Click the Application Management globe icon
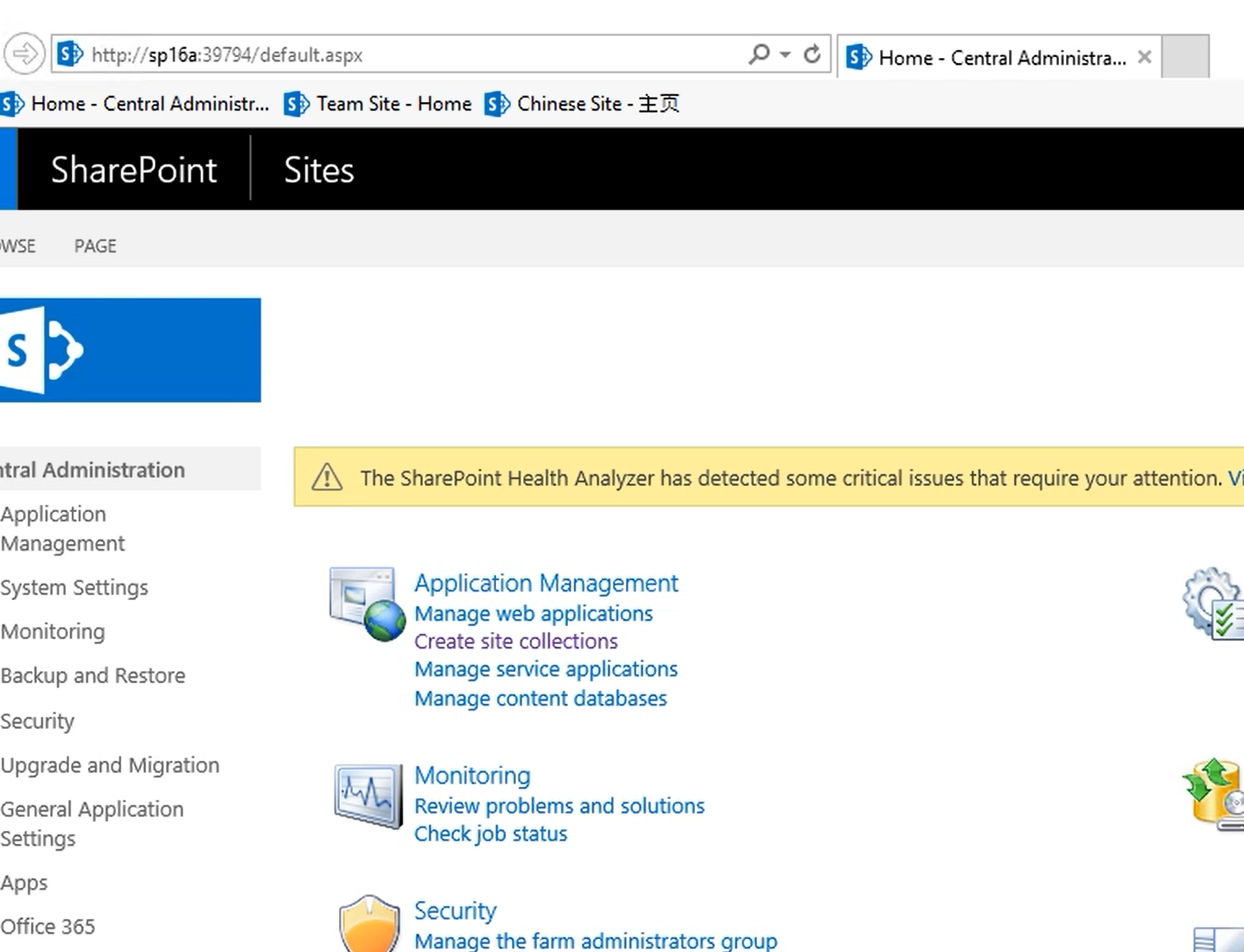Screen dimensions: 1244x952 [x=367, y=604]
